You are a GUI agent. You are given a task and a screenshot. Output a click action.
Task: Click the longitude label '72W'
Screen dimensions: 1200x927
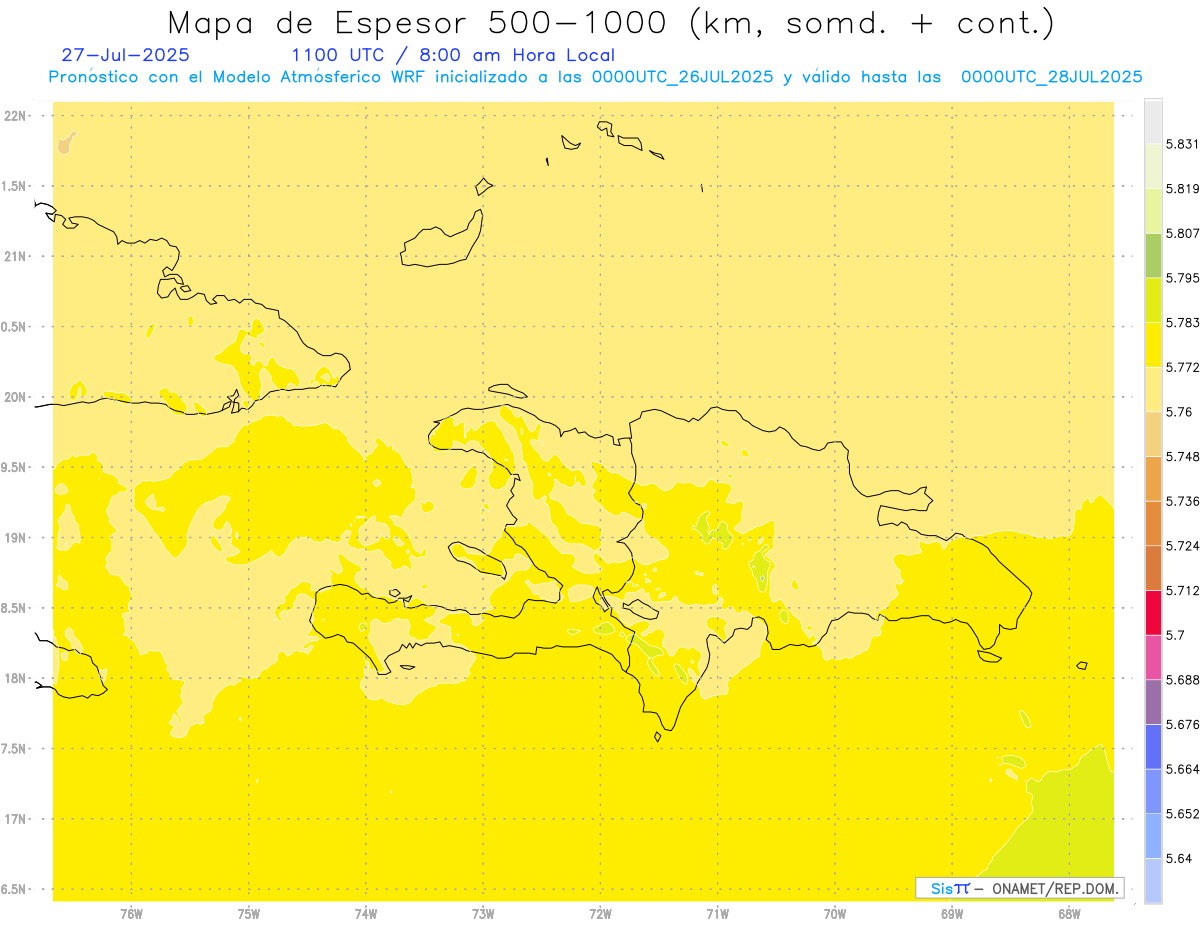click(x=600, y=914)
